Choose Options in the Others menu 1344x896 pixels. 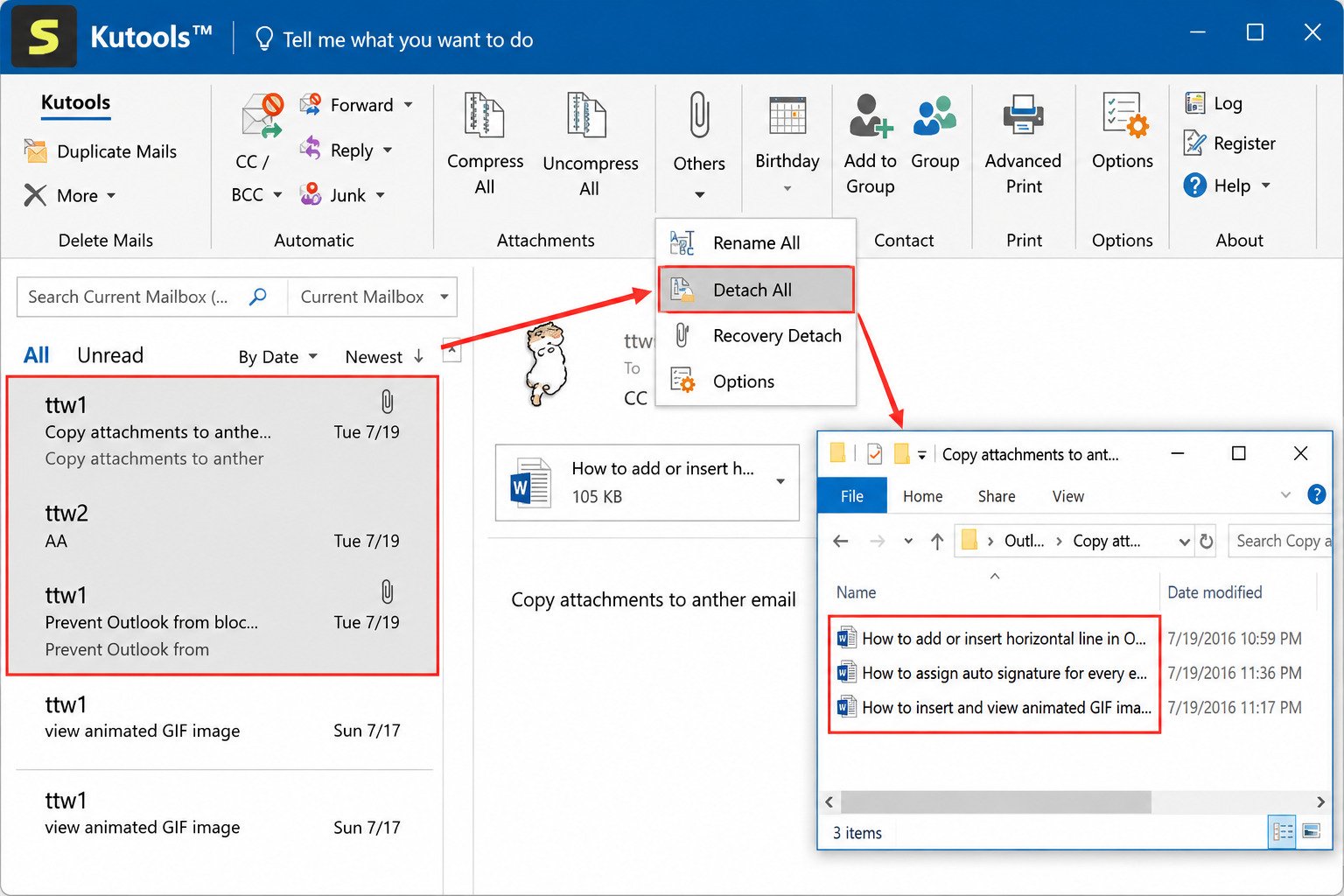click(756, 381)
